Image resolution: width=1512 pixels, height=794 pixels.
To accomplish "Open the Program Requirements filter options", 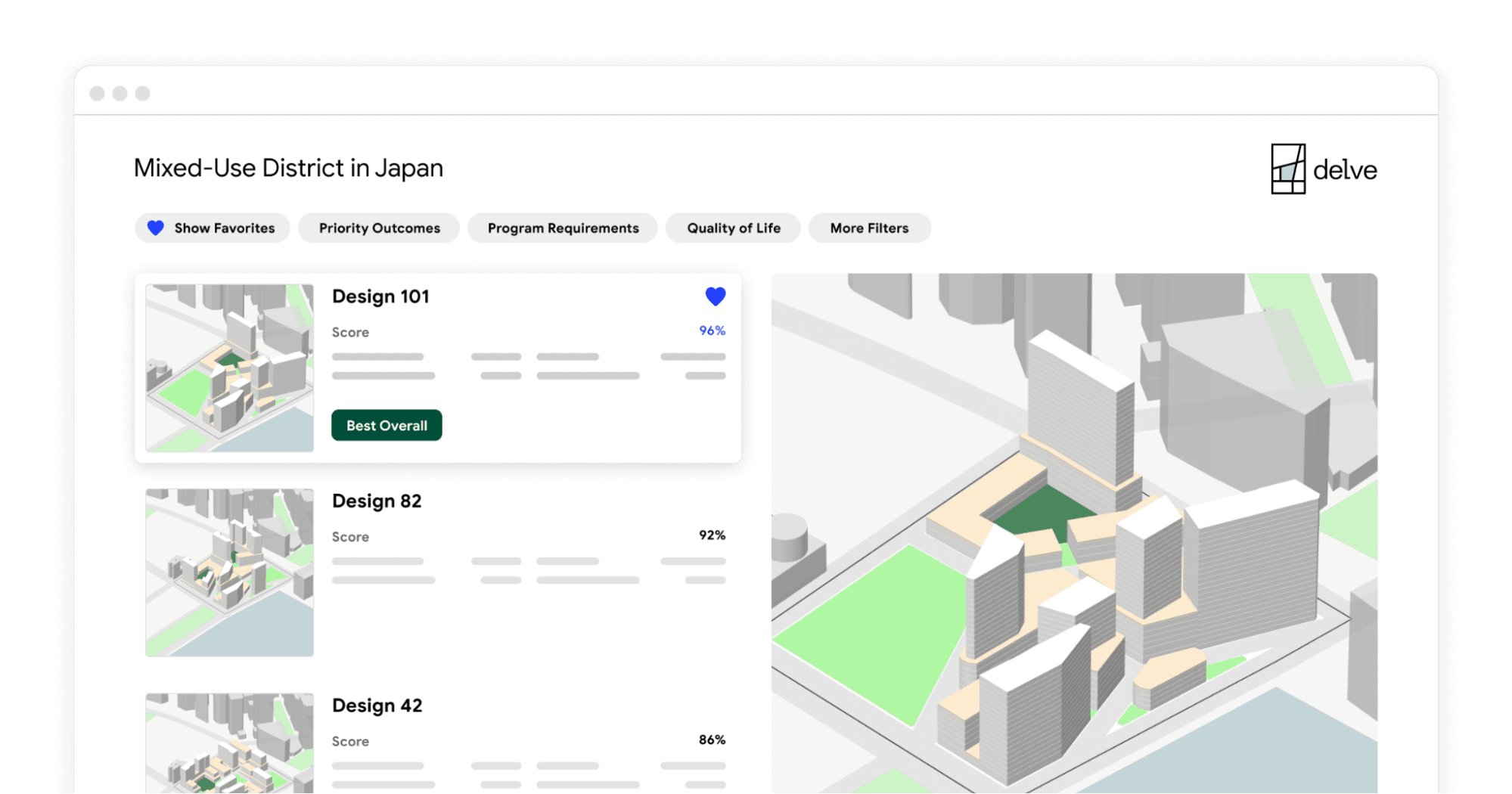I will [x=562, y=228].
